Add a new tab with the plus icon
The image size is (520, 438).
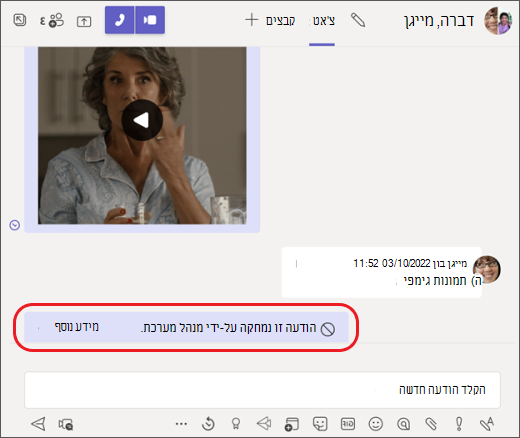[252, 20]
